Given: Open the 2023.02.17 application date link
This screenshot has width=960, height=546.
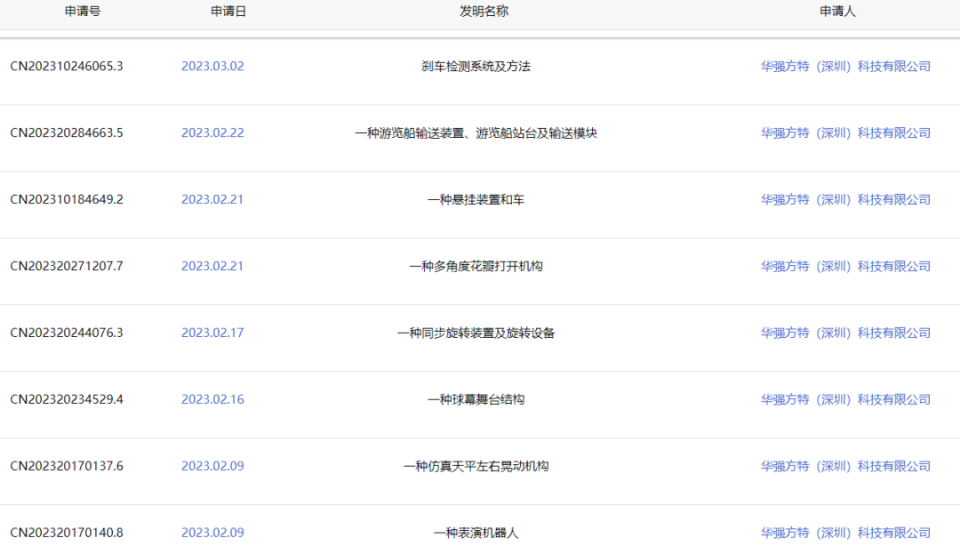Looking at the screenshot, I should (x=212, y=333).
